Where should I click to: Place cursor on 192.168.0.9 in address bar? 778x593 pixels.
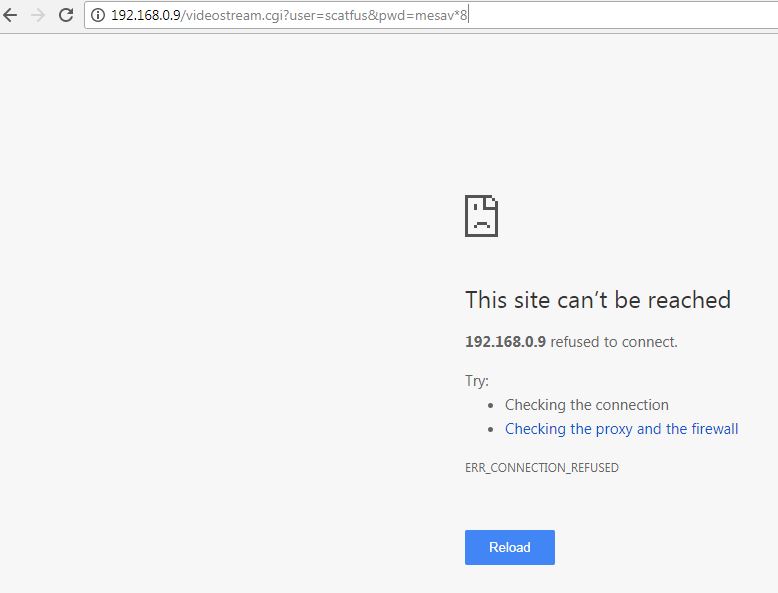[x=145, y=15]
